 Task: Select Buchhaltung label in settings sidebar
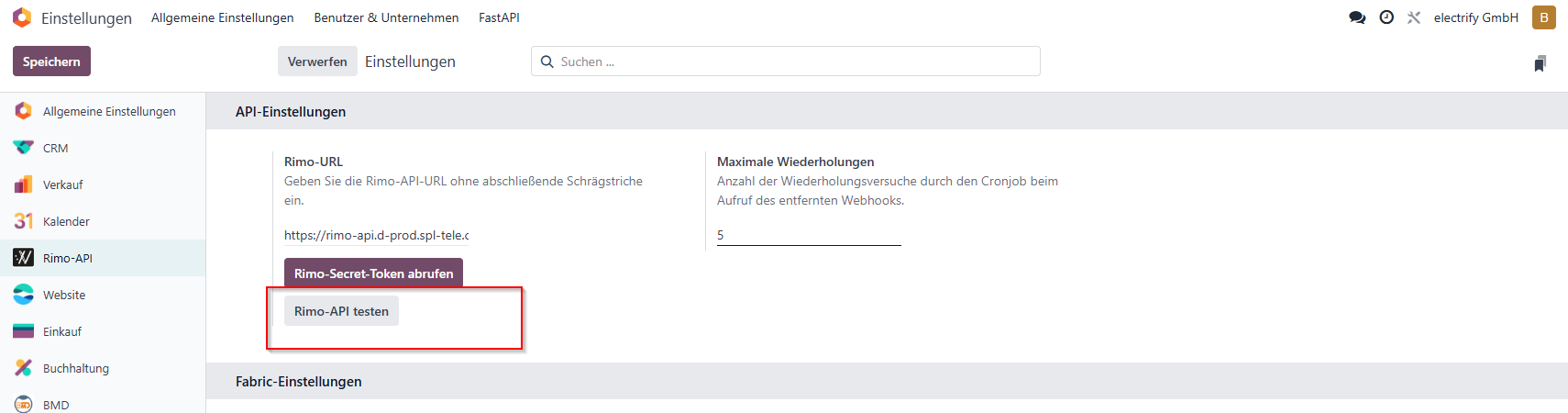tap(76, 368)
